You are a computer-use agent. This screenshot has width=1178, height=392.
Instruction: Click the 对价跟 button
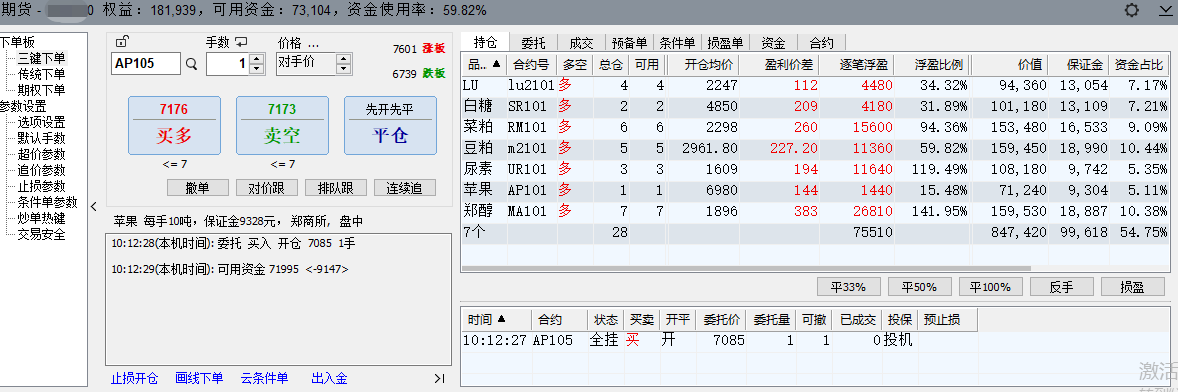tap(267, 188)
